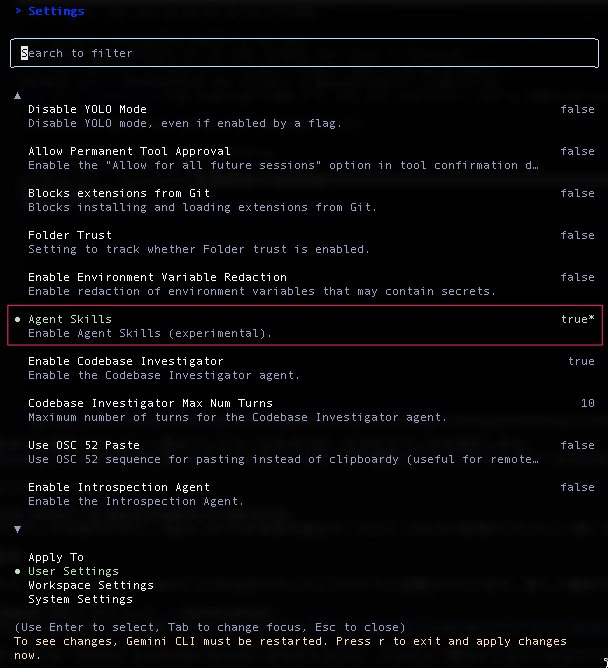Toggle the Use OSC 52 Paste setting

coord(84,445)
